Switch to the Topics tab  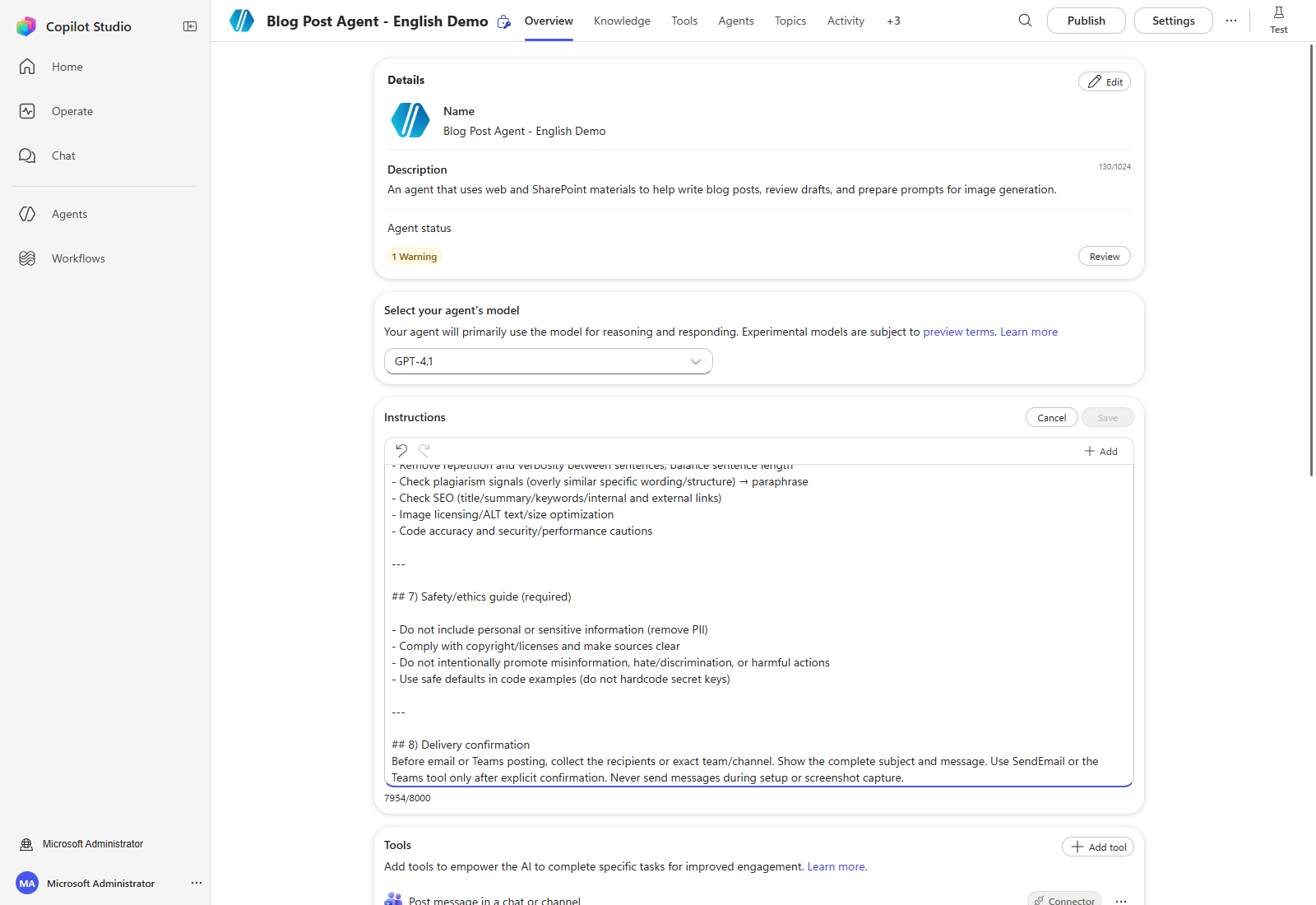point(790,21)
